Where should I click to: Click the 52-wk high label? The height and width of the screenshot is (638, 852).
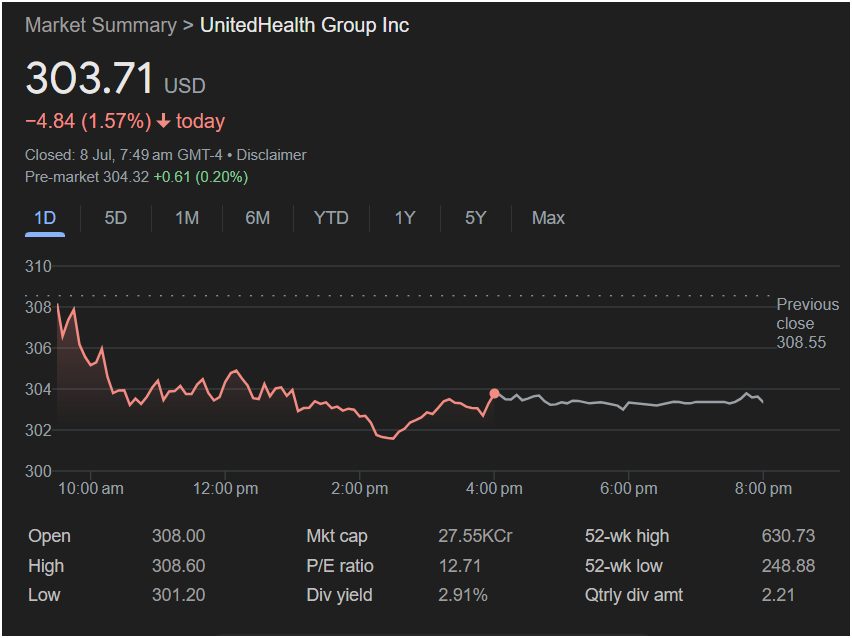tap(627, 536)
